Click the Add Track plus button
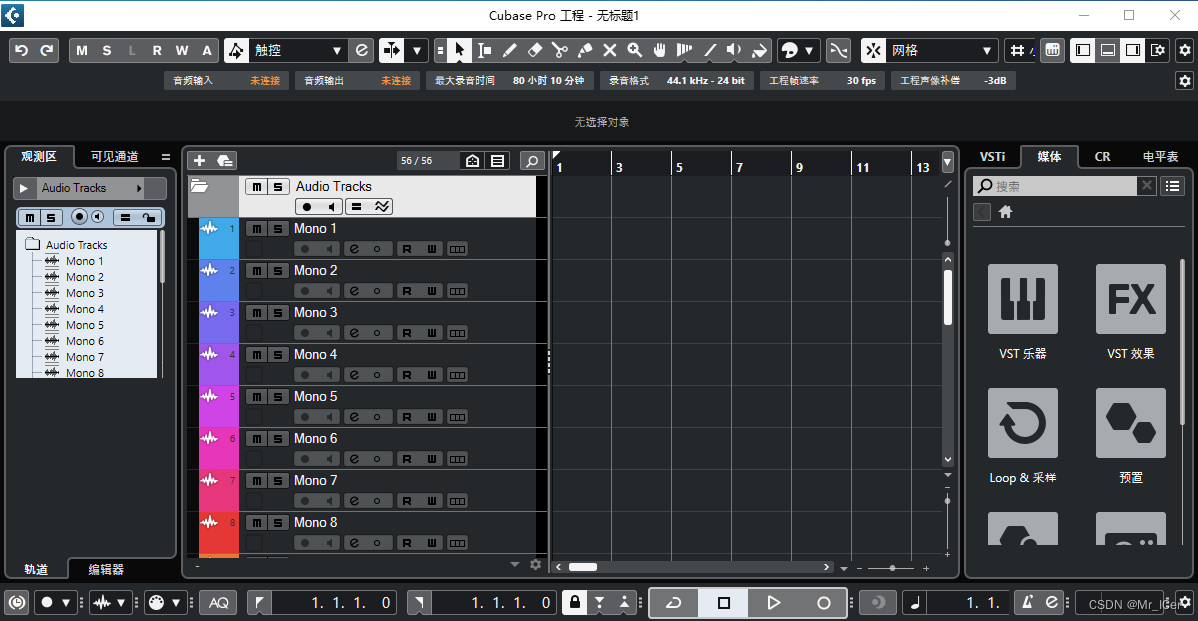 (x=199, y=160)
